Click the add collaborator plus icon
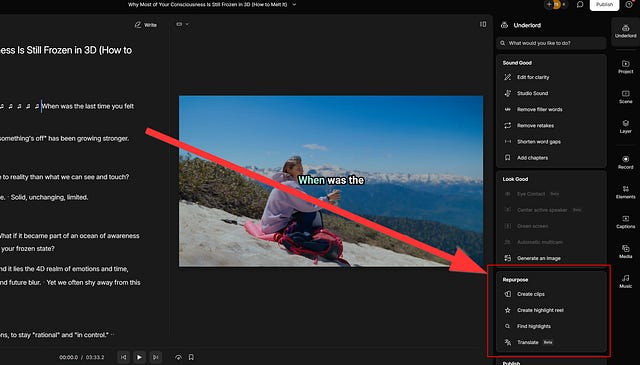The image size is (640, 365). coord(549,4)
